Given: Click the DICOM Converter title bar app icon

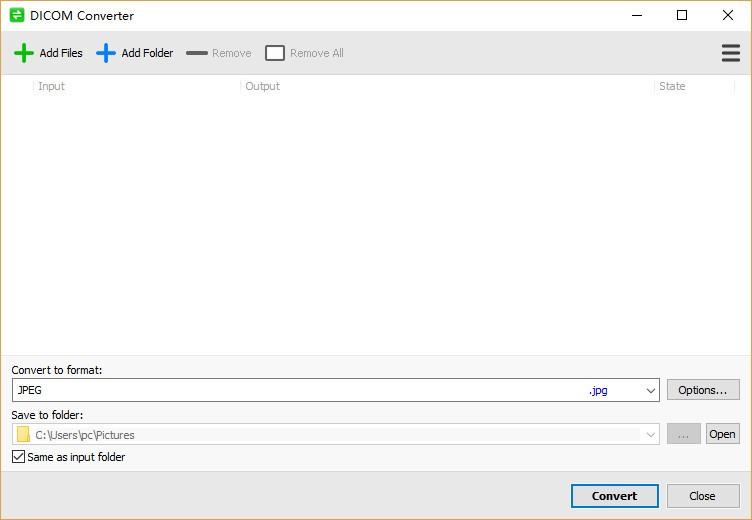Looking at the screenshot, I should pos(17,15).
